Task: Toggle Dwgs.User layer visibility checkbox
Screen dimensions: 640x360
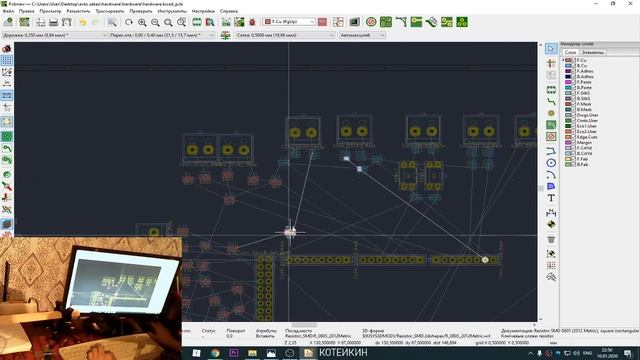Action: coord(573,115)
